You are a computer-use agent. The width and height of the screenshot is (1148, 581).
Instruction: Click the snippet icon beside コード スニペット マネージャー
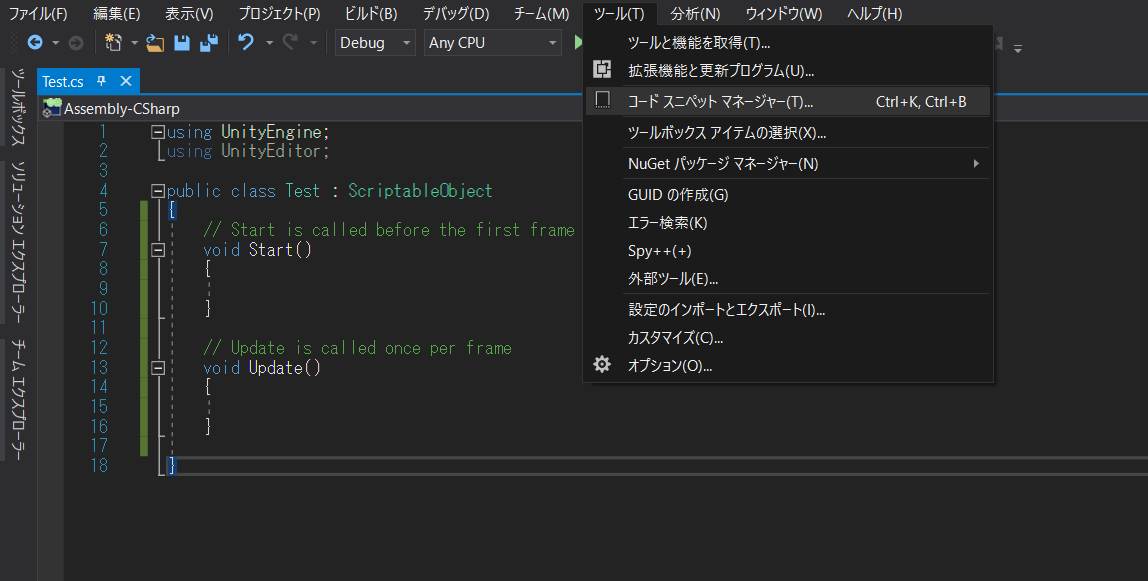coord(602,100)
